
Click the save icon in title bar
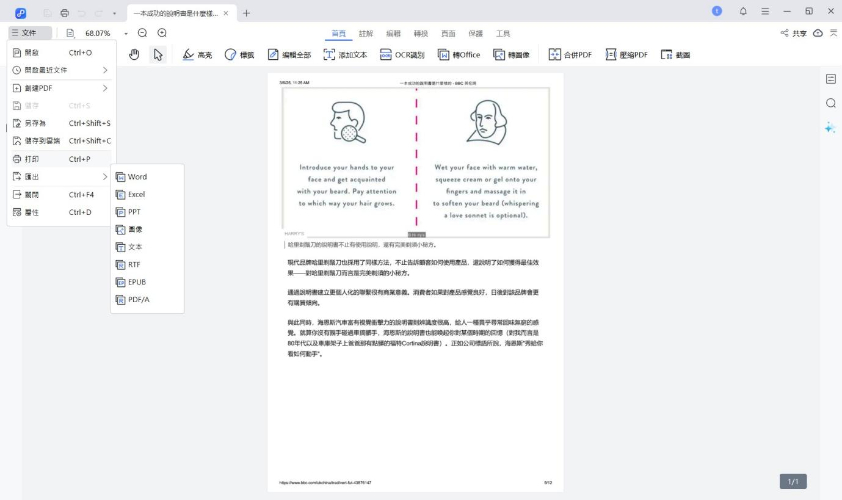[x=47, y=13]
